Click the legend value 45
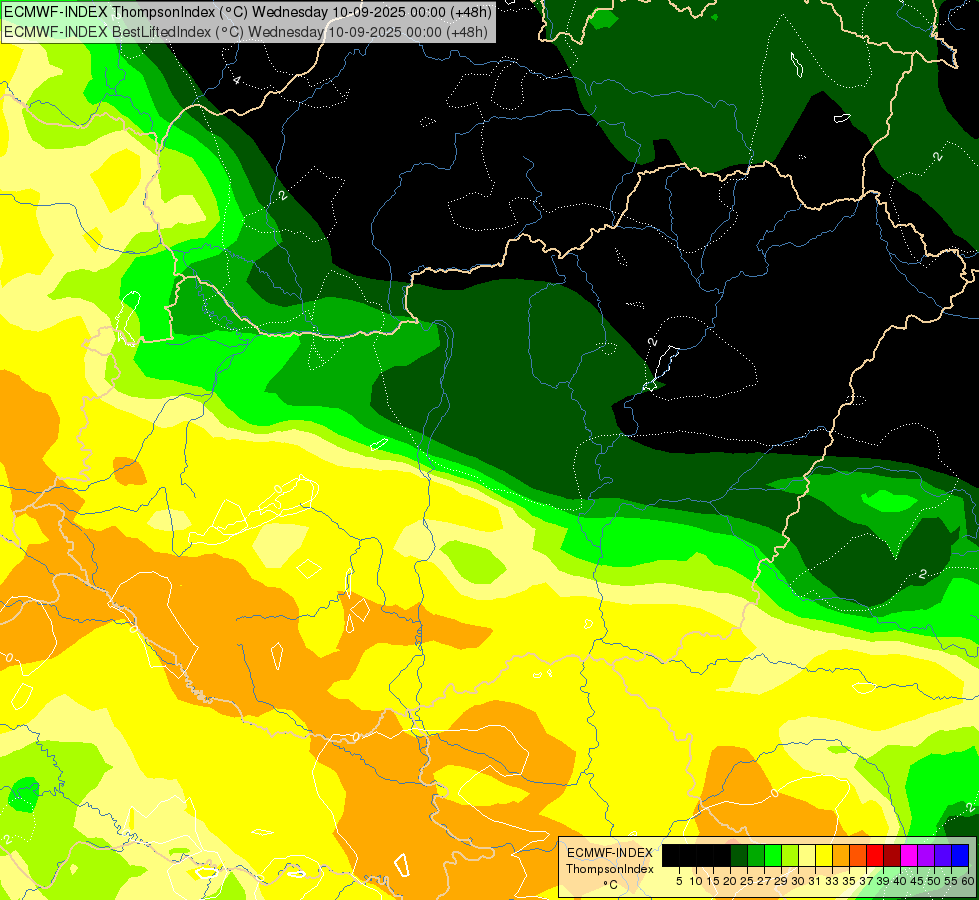The height and width of the screenshot is (900, 979). pos(917,881)
